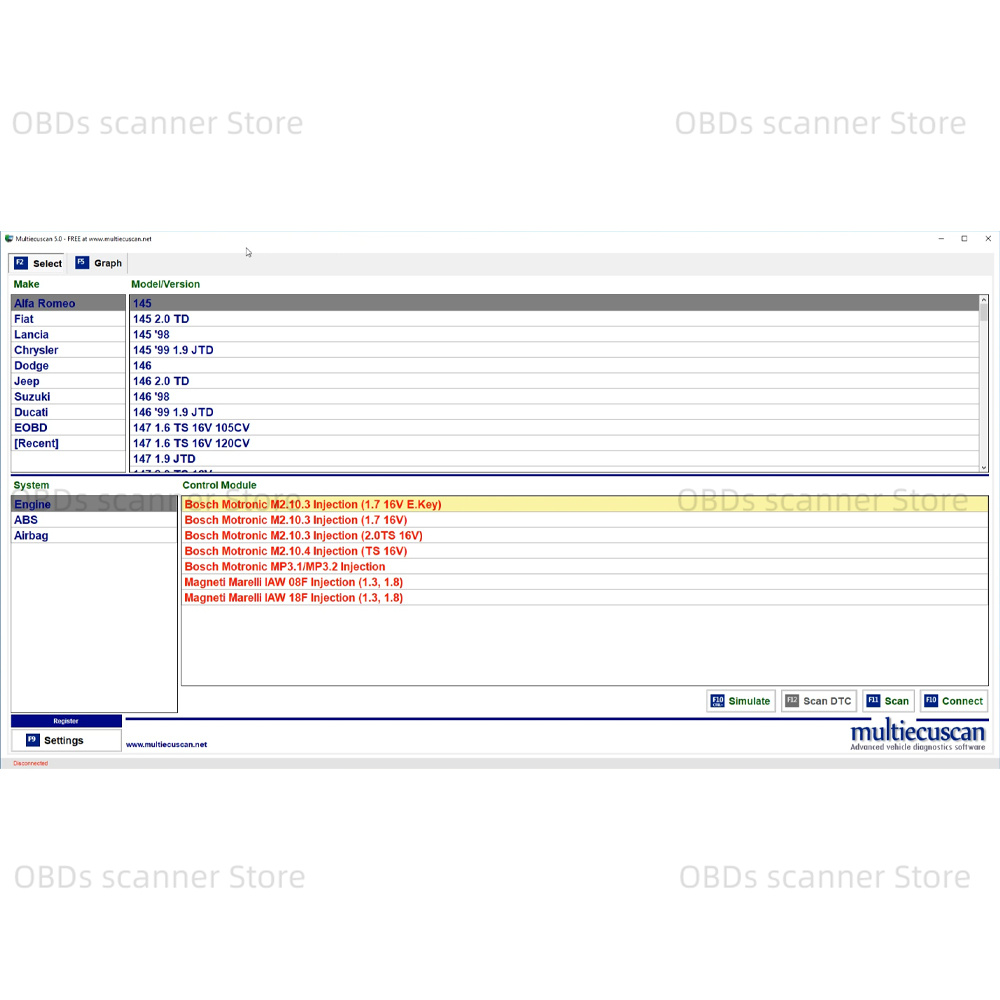
Task: Maximize the Multiecuscan window
Action: click(964, 239)
